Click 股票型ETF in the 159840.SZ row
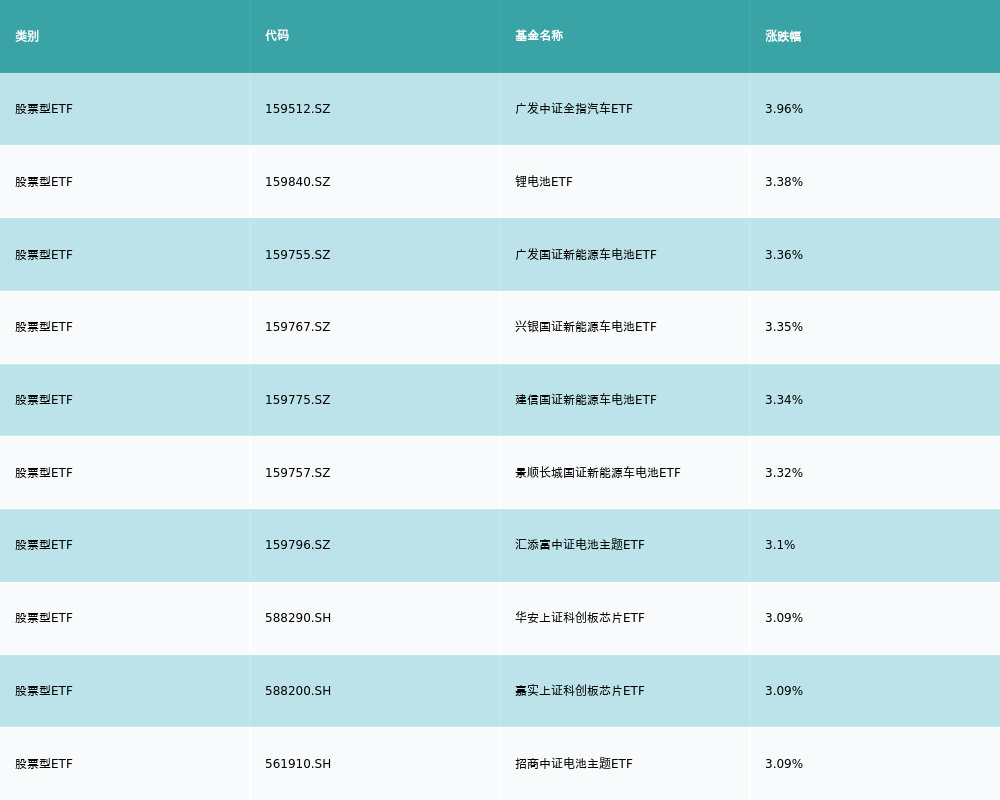 pyautogui.click(x=44, y=182)
